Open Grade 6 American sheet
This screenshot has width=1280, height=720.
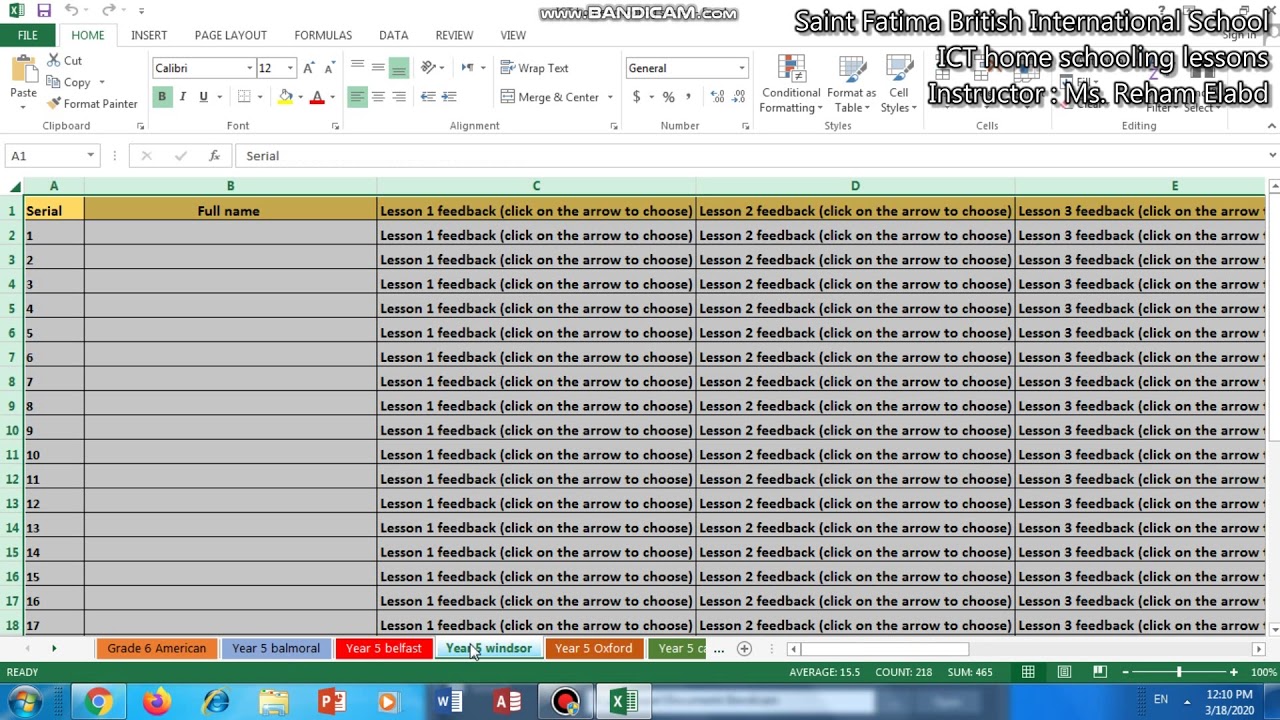(x=157, y=649)
